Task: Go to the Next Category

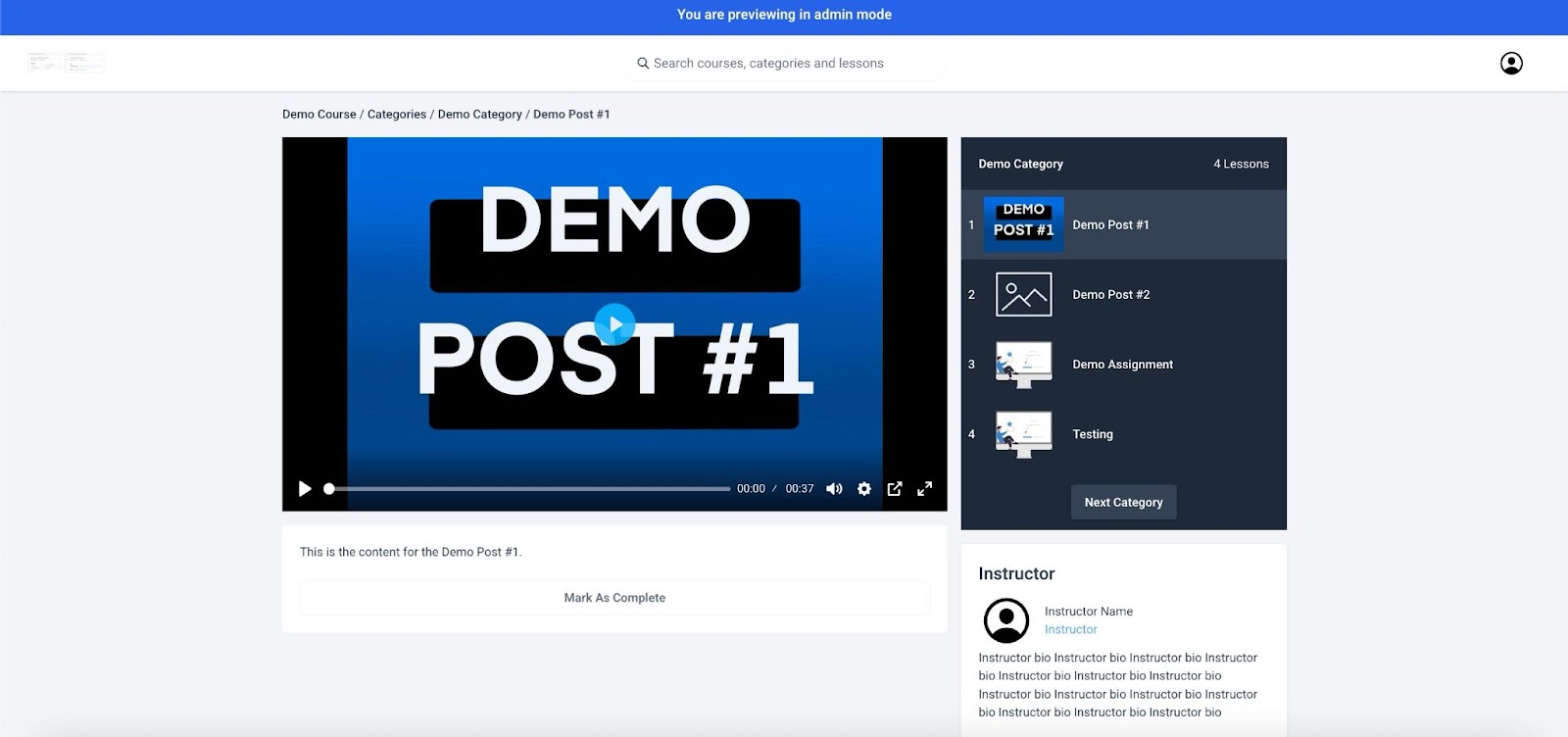Action: (x=1123, y=503)
